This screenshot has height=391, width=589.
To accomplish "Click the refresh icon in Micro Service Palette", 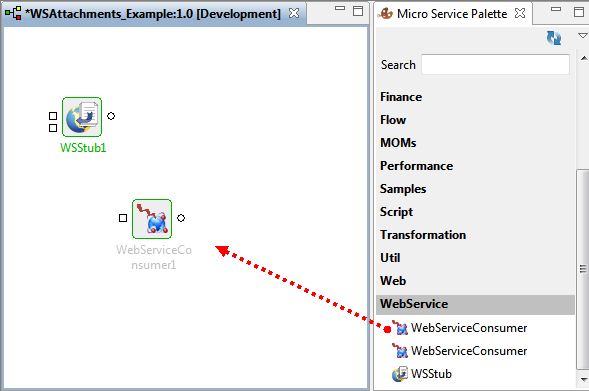I will [x=554, y=38].
